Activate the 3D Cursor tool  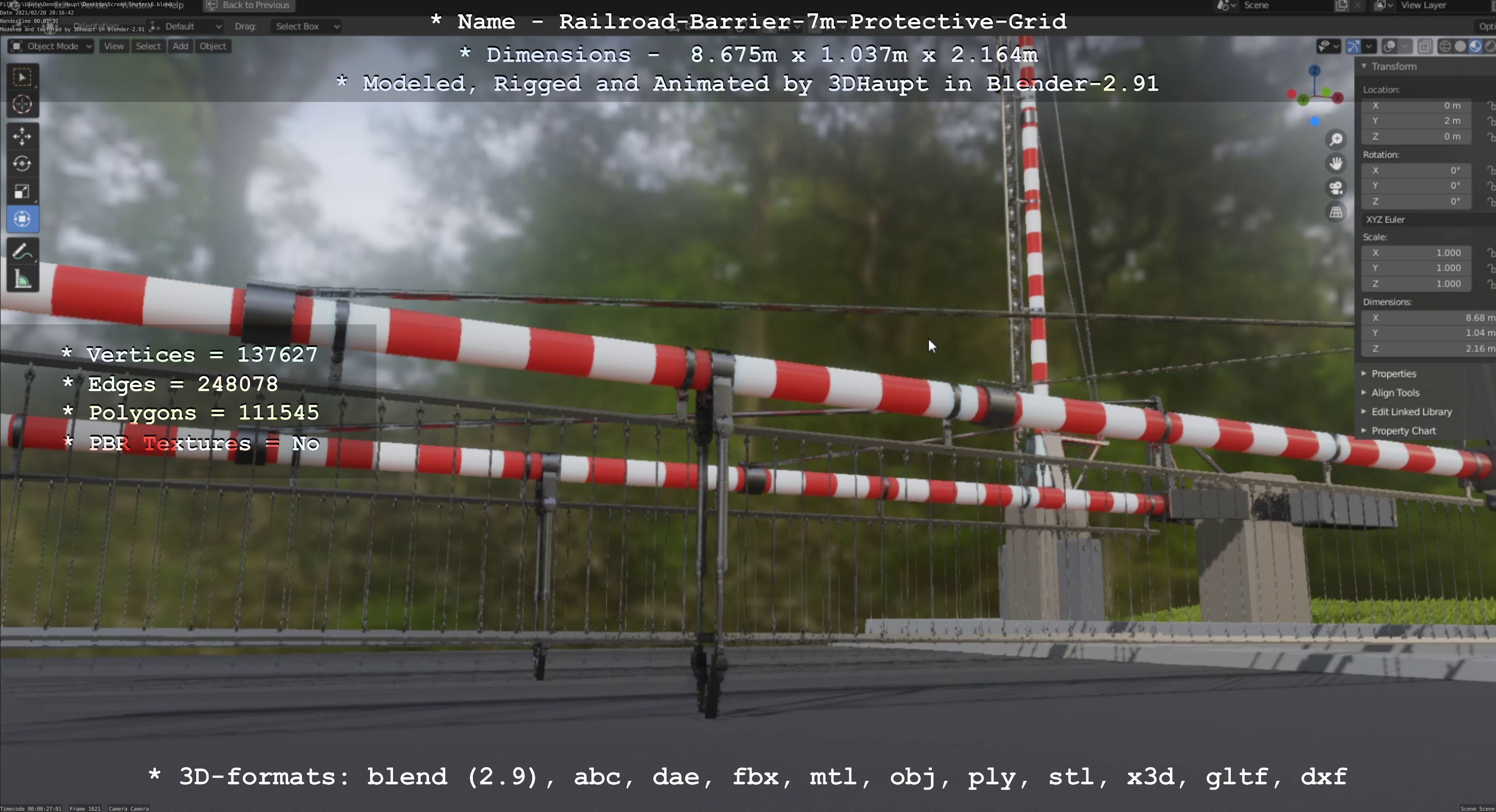point(22,104)
